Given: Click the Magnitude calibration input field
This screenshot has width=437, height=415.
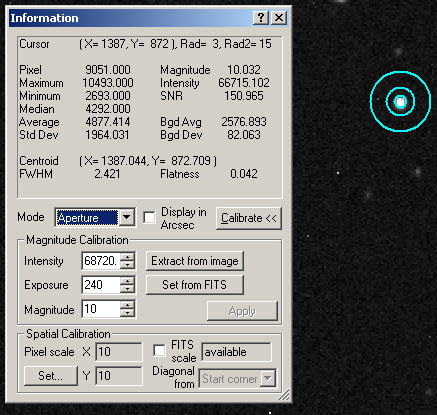Looking at the screenshot, I should pos(101,309).
